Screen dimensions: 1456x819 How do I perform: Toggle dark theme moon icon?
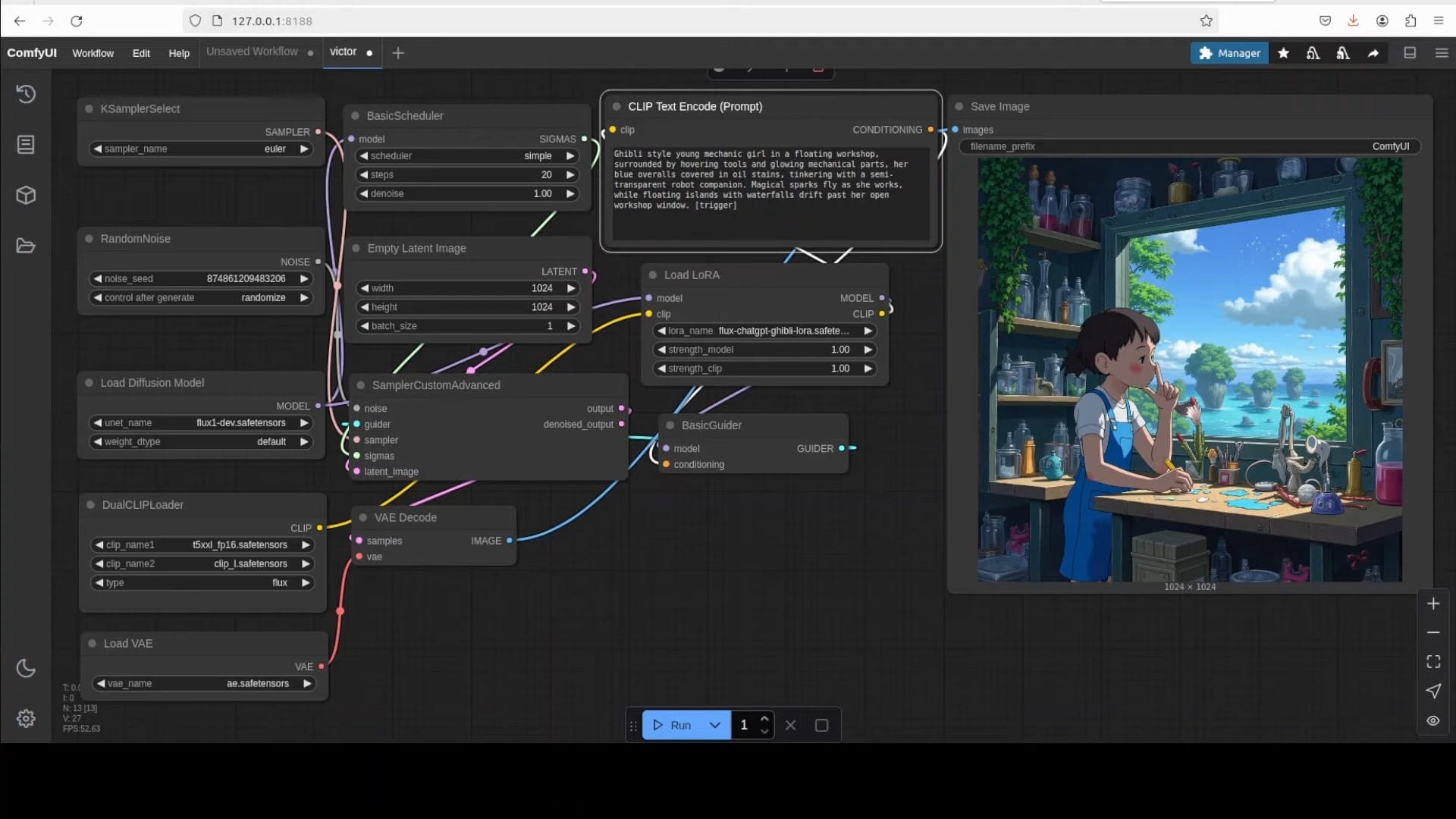tap(26, 668)
